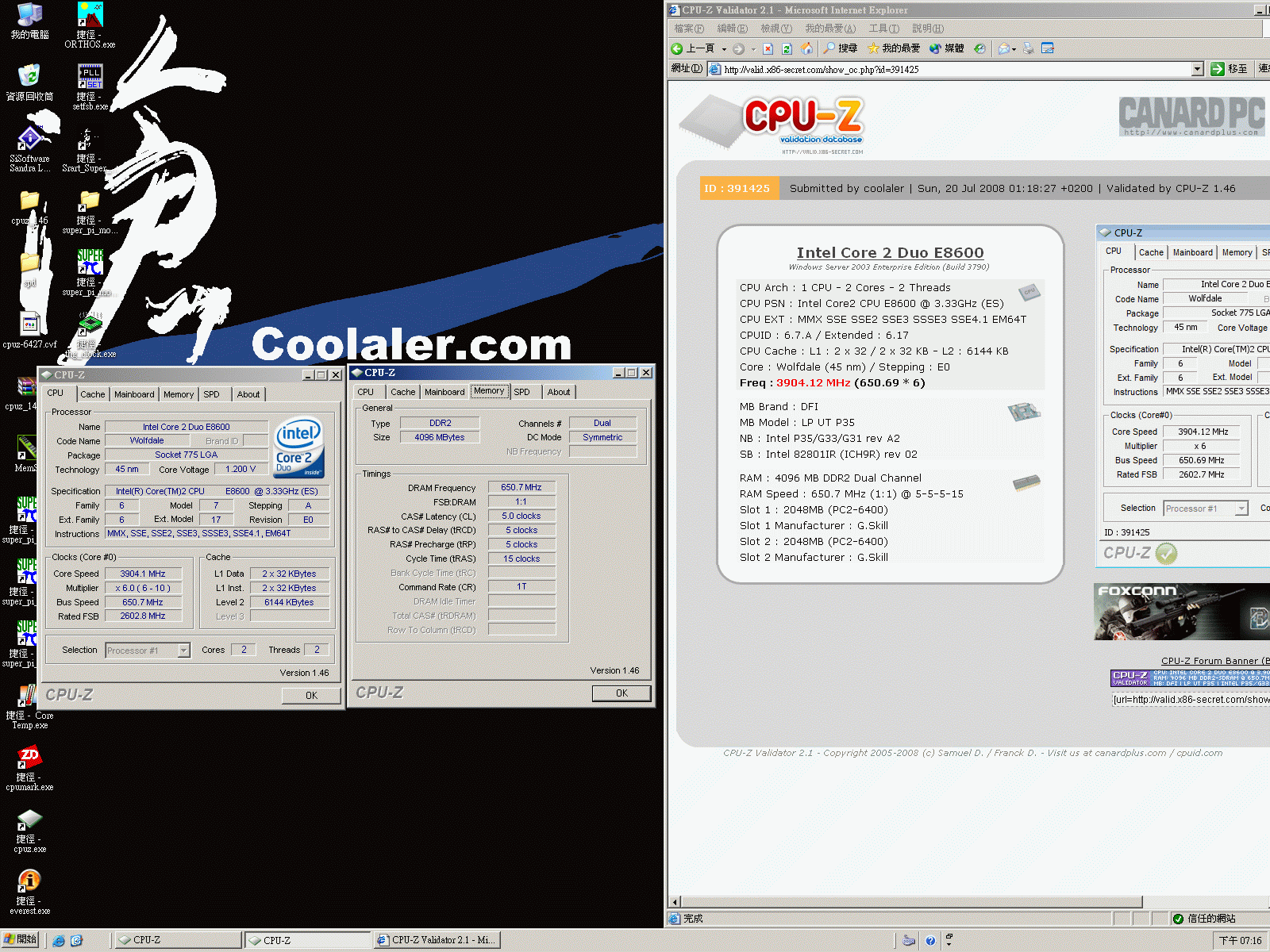
Task: Click the IE Mail envelope icon
Action: [x=1004, y=48]
